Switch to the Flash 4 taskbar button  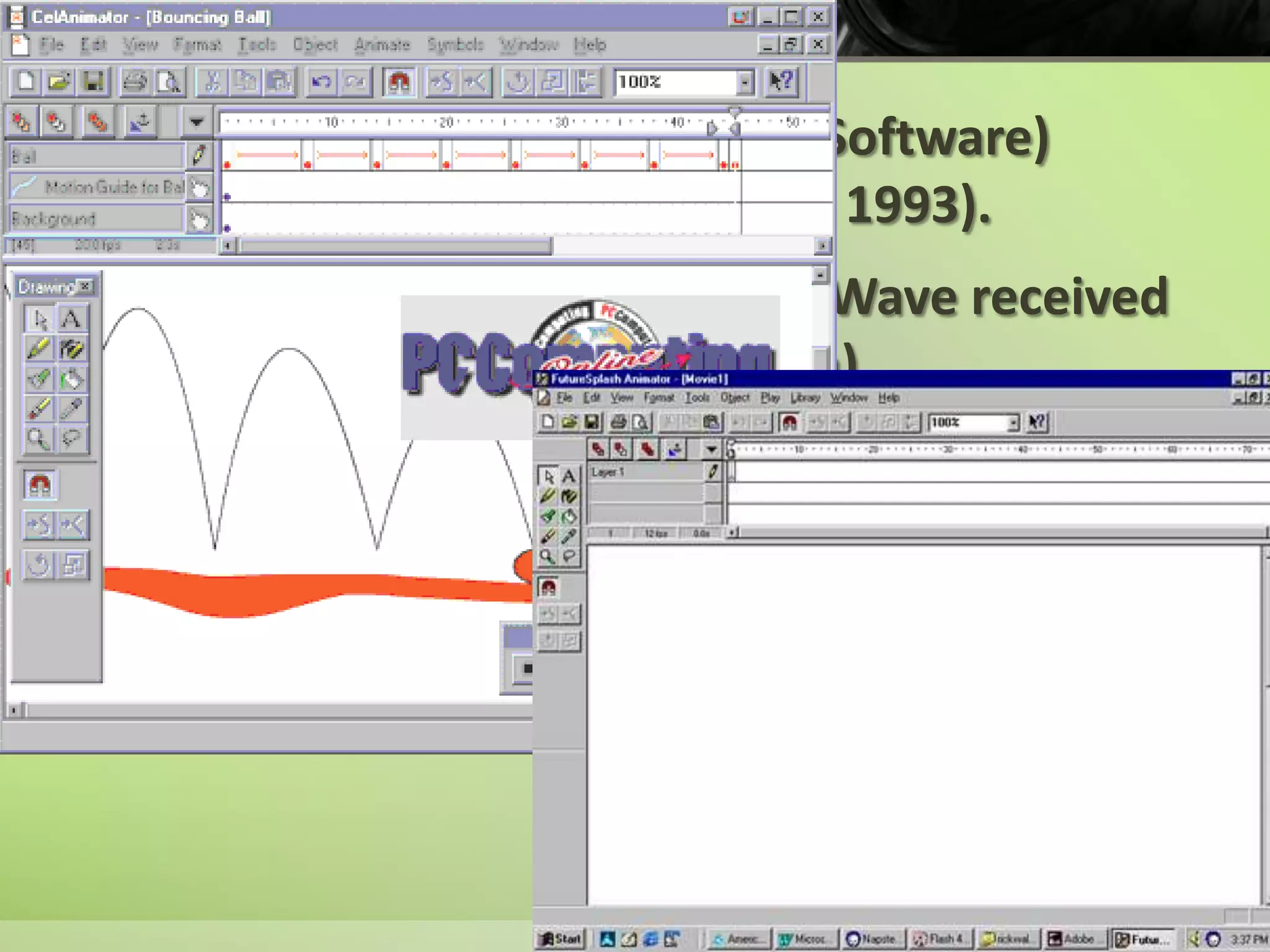pos(940,939)
